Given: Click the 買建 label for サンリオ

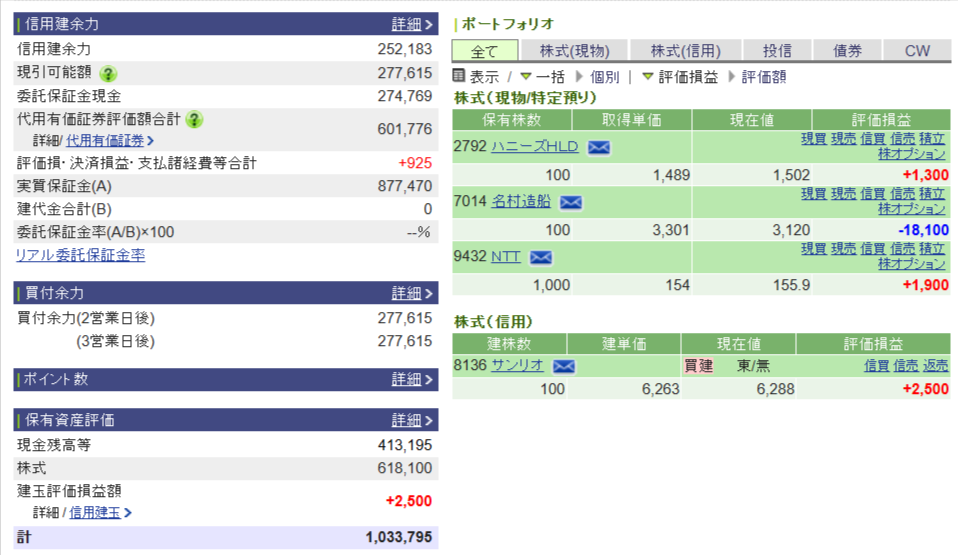Looking at the screenshot, I should coord(698,366).
